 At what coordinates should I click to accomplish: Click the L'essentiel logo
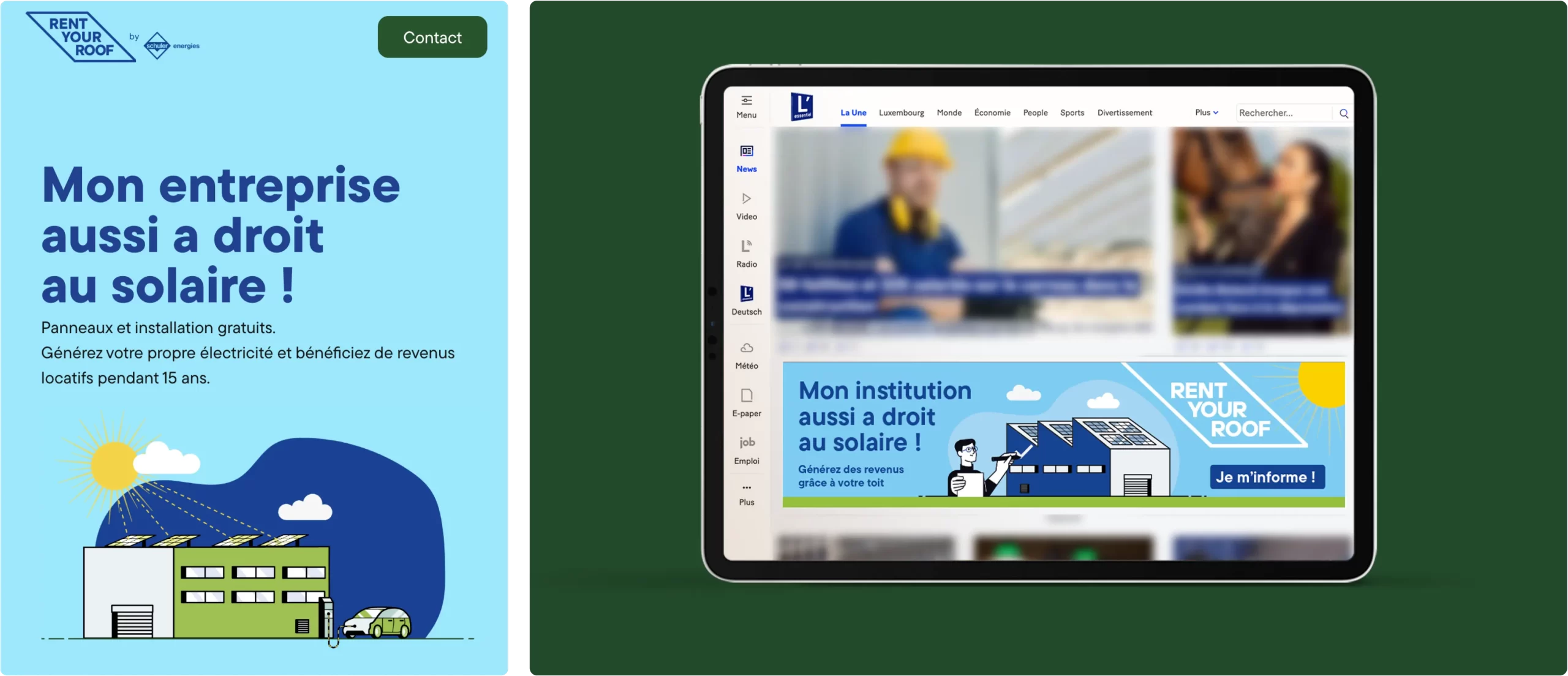click(x=801, y=107)
